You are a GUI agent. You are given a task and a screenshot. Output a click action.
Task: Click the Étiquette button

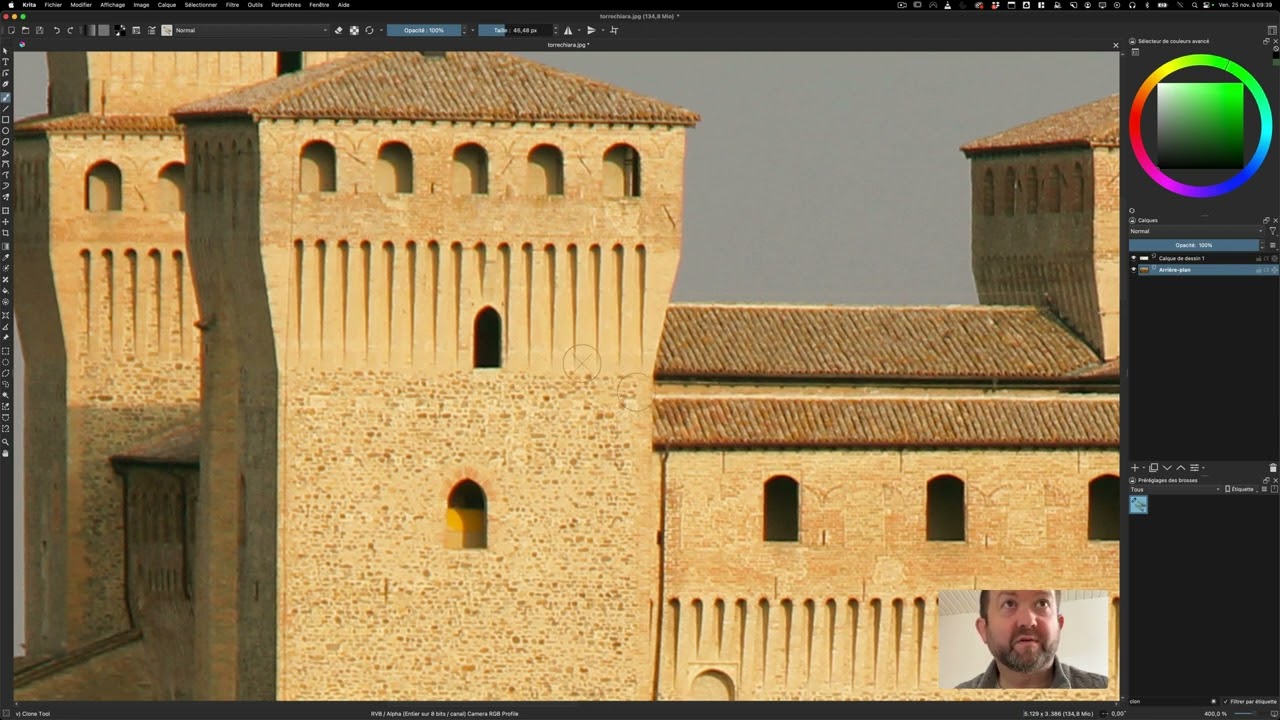(1242, 489)
